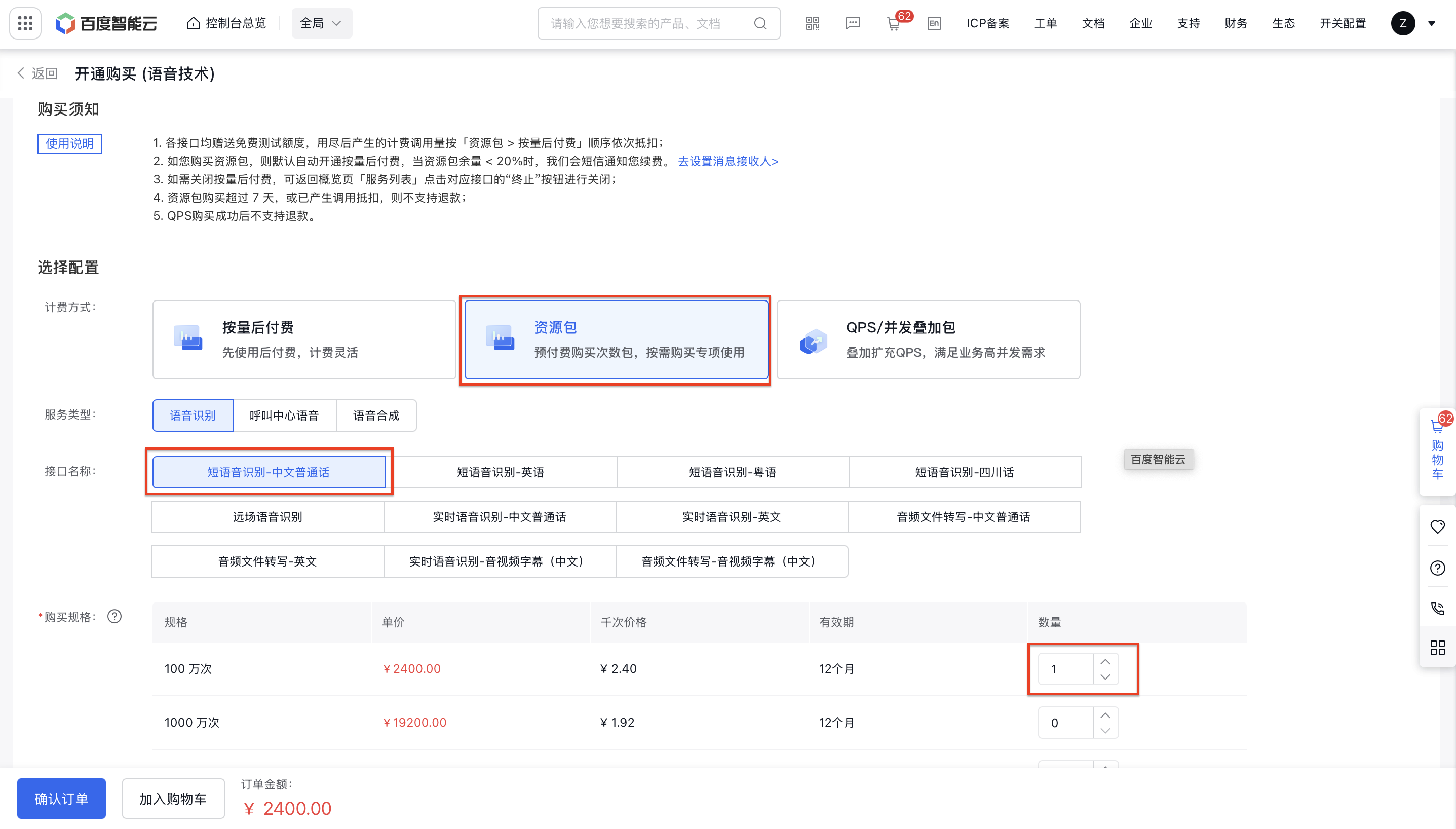This screenshot has width=1456, height=829.
Task: Click the 确认订单 button
Action: click(x=61, y=798)
